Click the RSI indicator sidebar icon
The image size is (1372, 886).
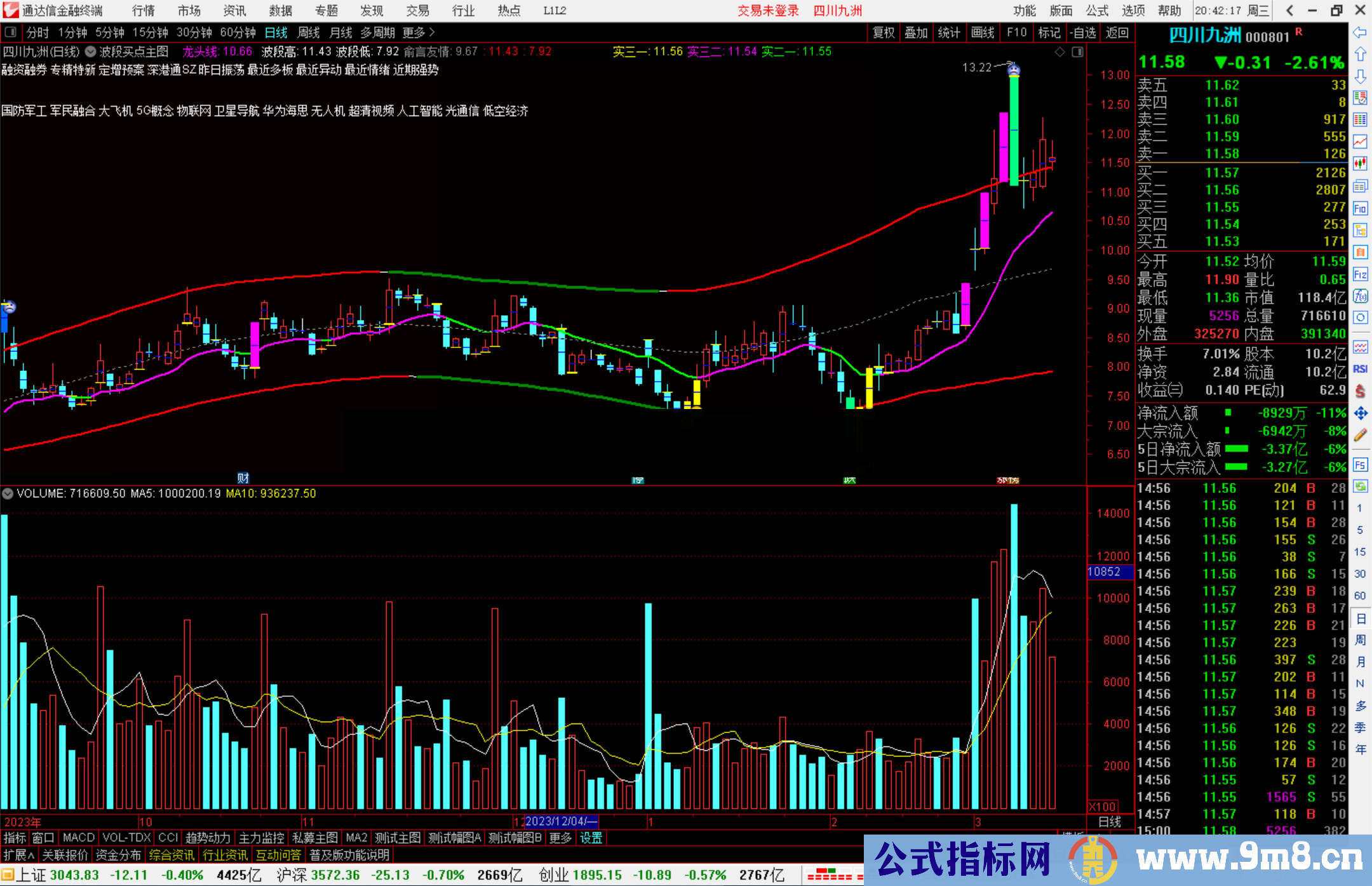coord(1360,369)
